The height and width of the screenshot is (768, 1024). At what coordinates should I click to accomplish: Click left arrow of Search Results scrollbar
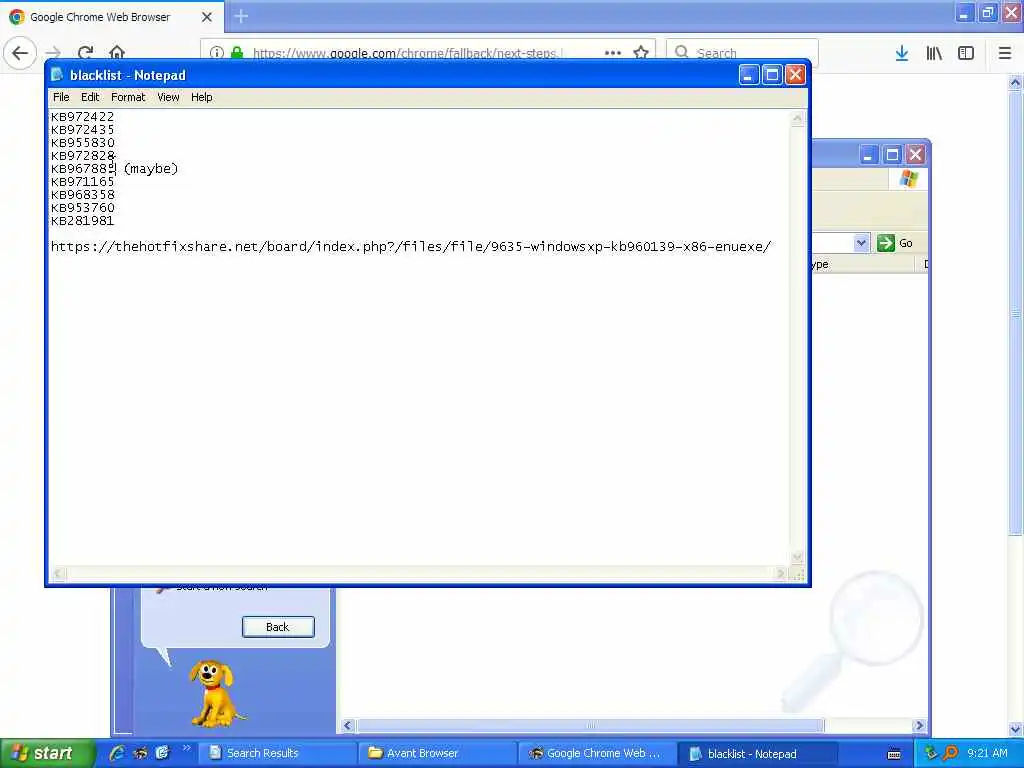[347, 726]
